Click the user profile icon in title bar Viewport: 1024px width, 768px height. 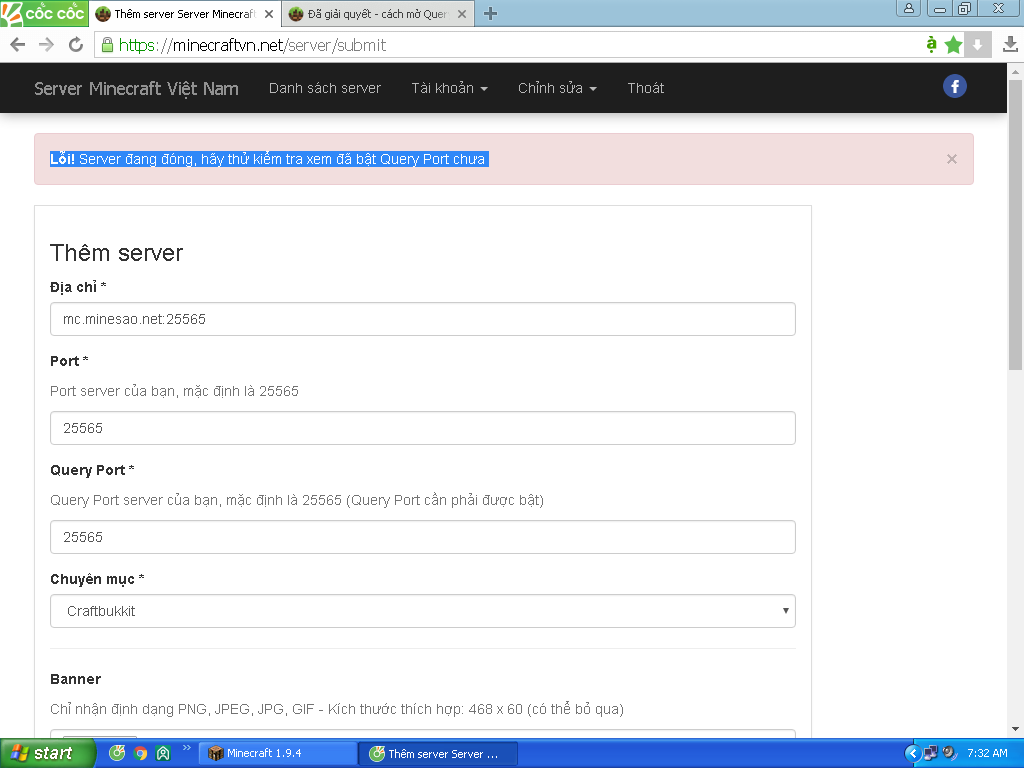(908, 8)
